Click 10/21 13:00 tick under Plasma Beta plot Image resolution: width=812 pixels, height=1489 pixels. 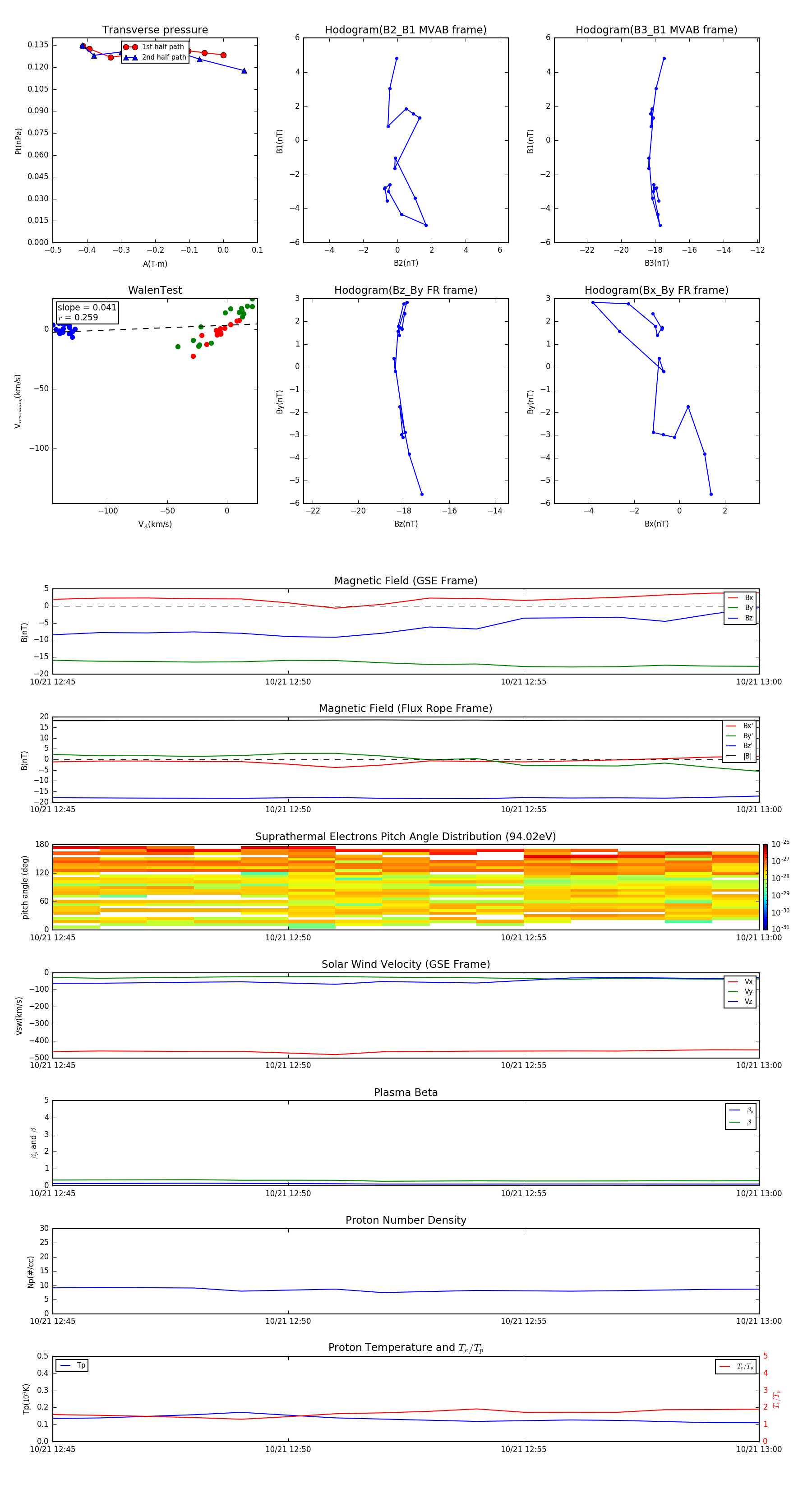pos(759,1193)
